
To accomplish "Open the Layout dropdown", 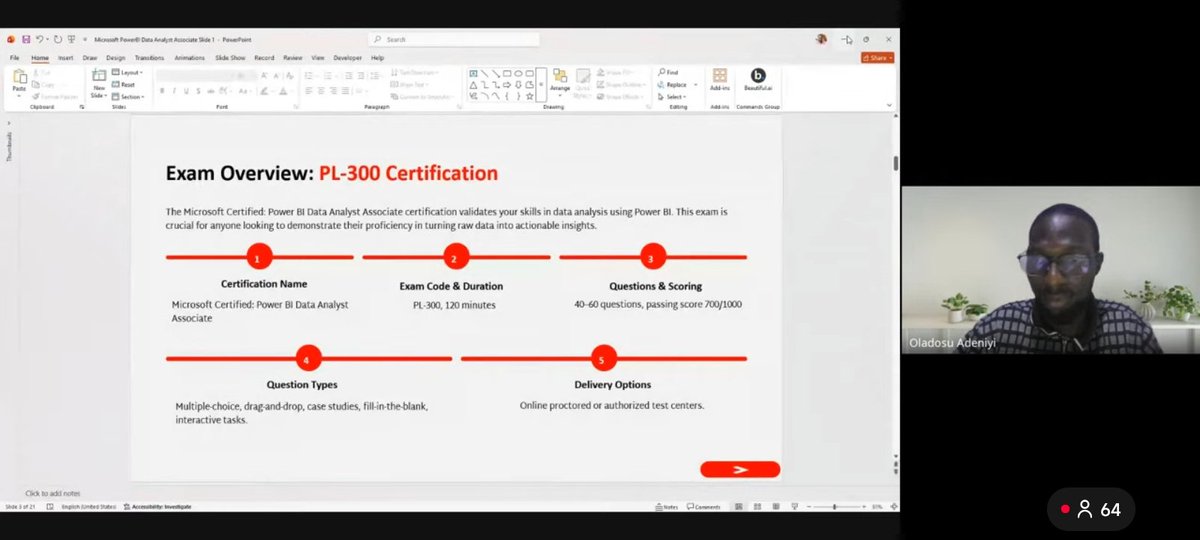I will coord(127,72).
